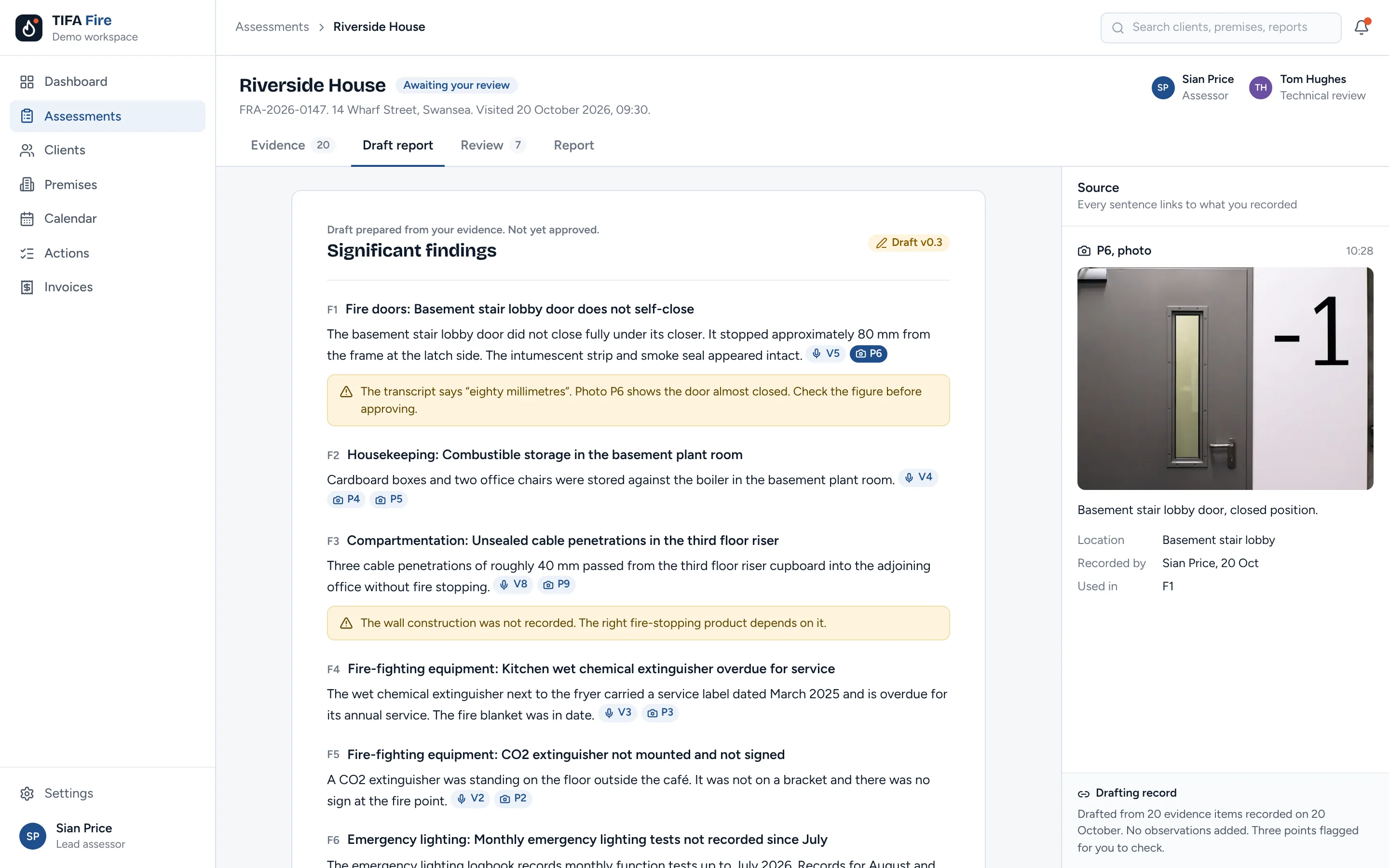The image size is (1389, 868).
Task: Open voice note V3 source chip
Action: tap(618, 713)
